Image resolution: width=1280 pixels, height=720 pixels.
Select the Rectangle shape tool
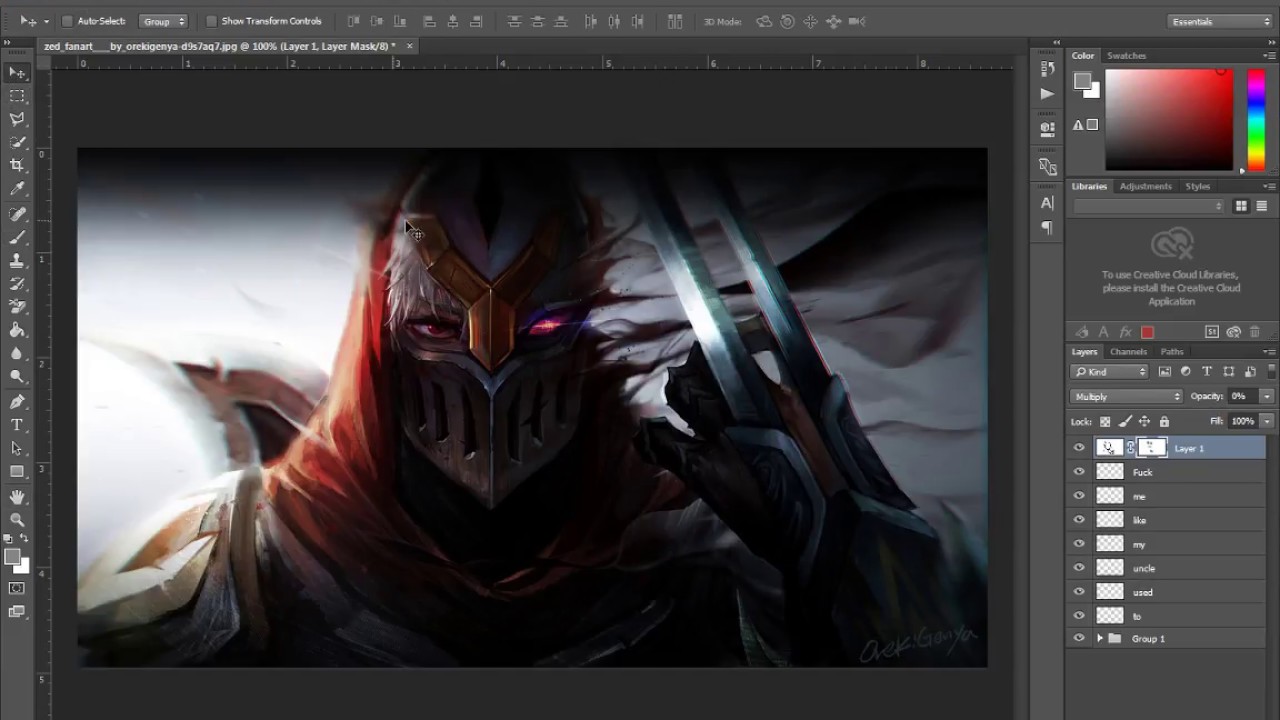[x=17, y=470]
